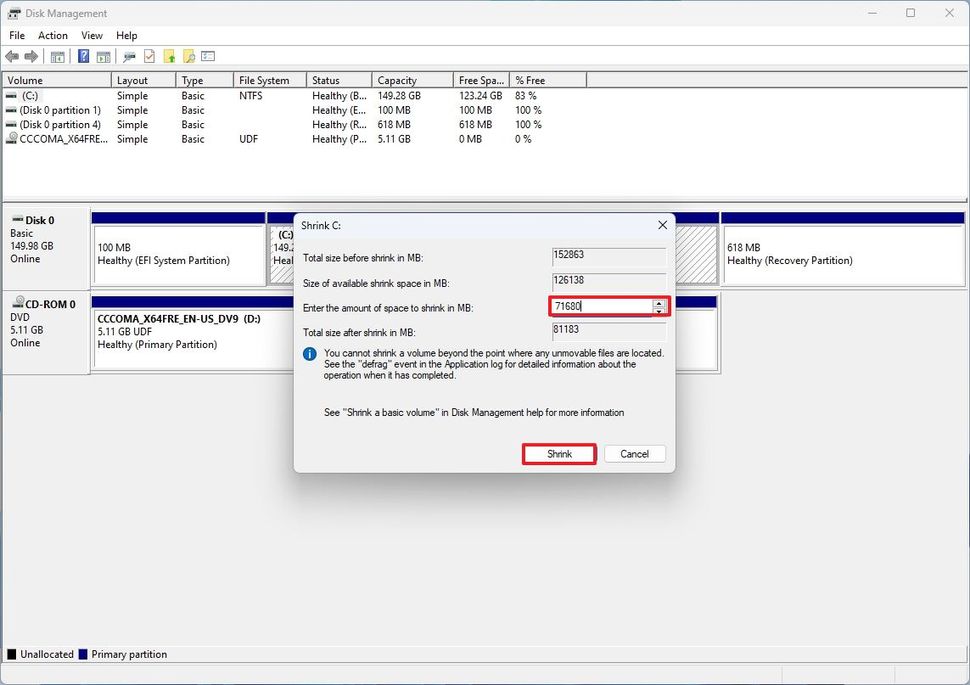
Task: Click the (C:) volume icon in the volume list
Action: [10, 95]
